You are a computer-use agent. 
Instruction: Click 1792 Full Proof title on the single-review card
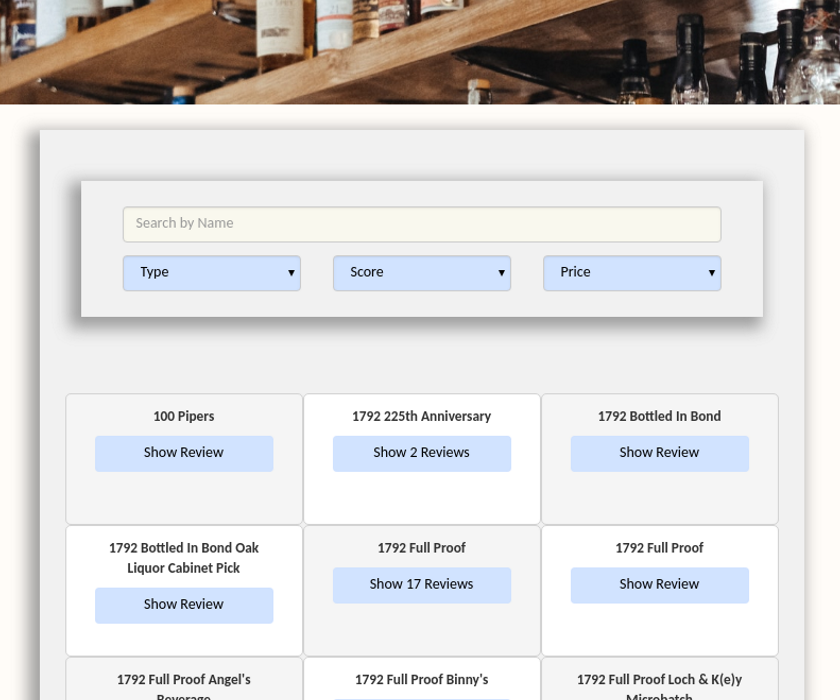pyautogui.click(x=659, y=549)
